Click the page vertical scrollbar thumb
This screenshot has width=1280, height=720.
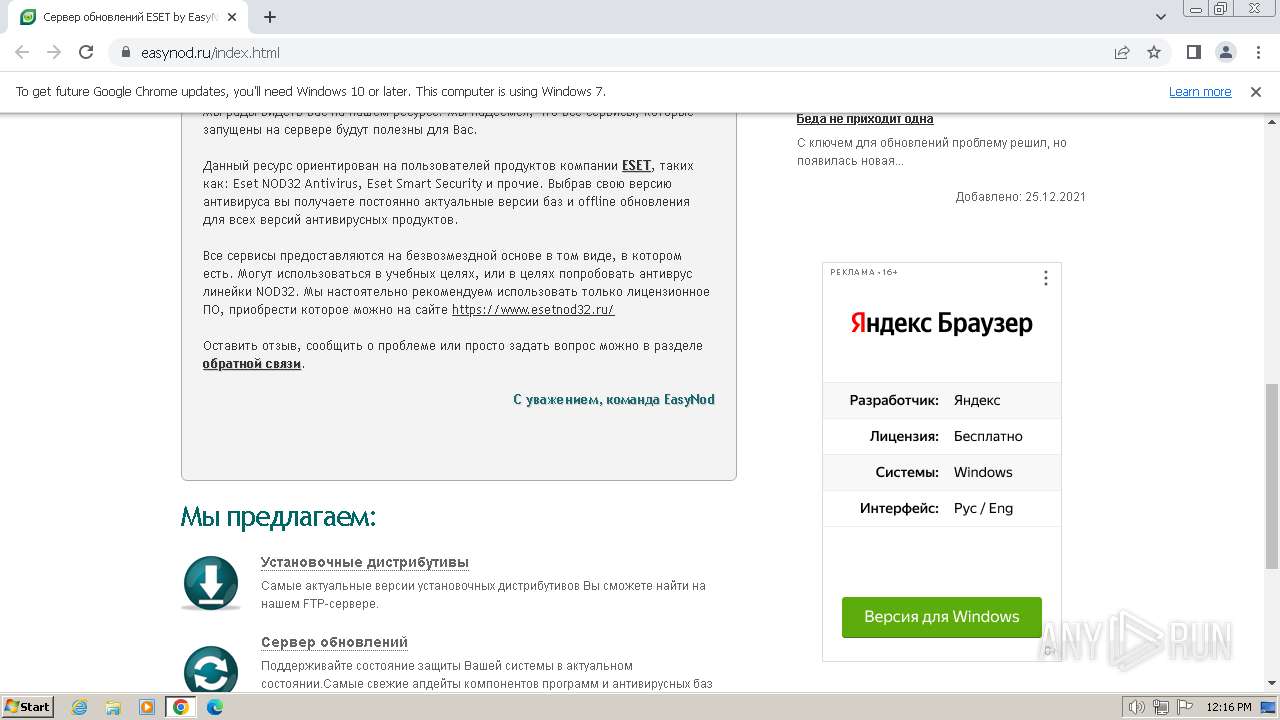1272,476
